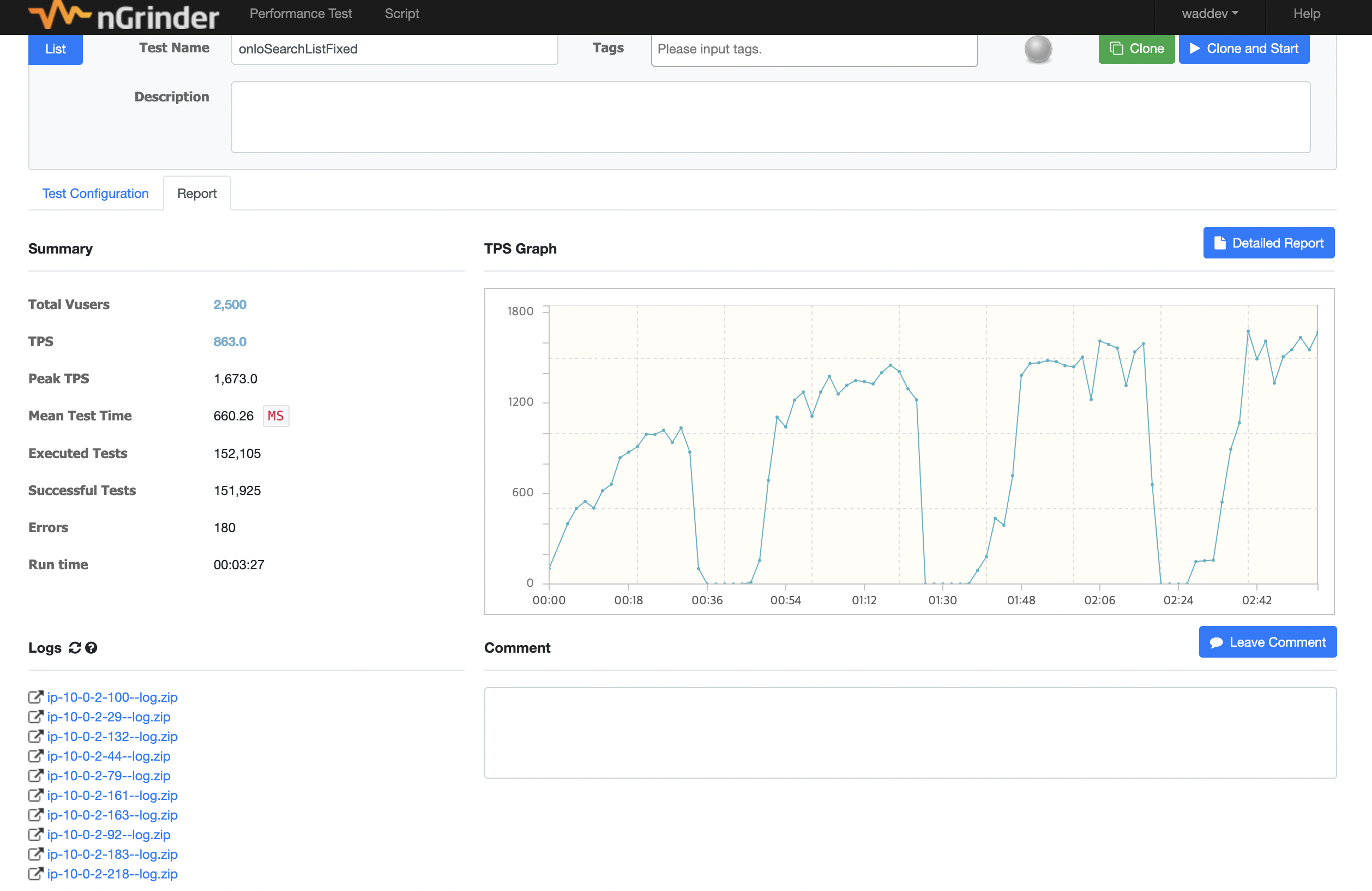Click the nGrinder logo
This screenshot has width=1372, height=891.
[x=124, y=16]
